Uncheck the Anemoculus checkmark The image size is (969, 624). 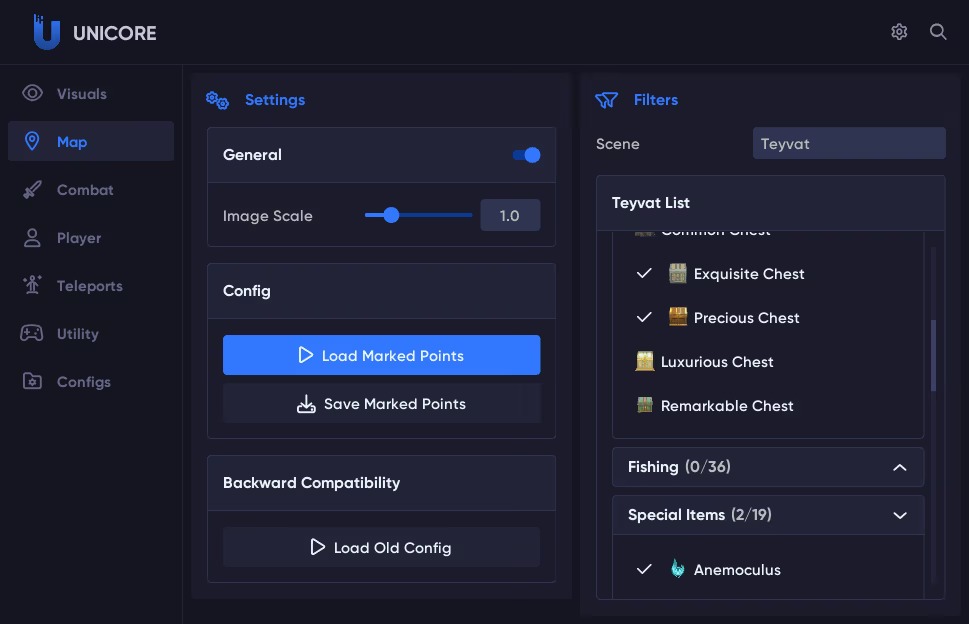[644, 569]
